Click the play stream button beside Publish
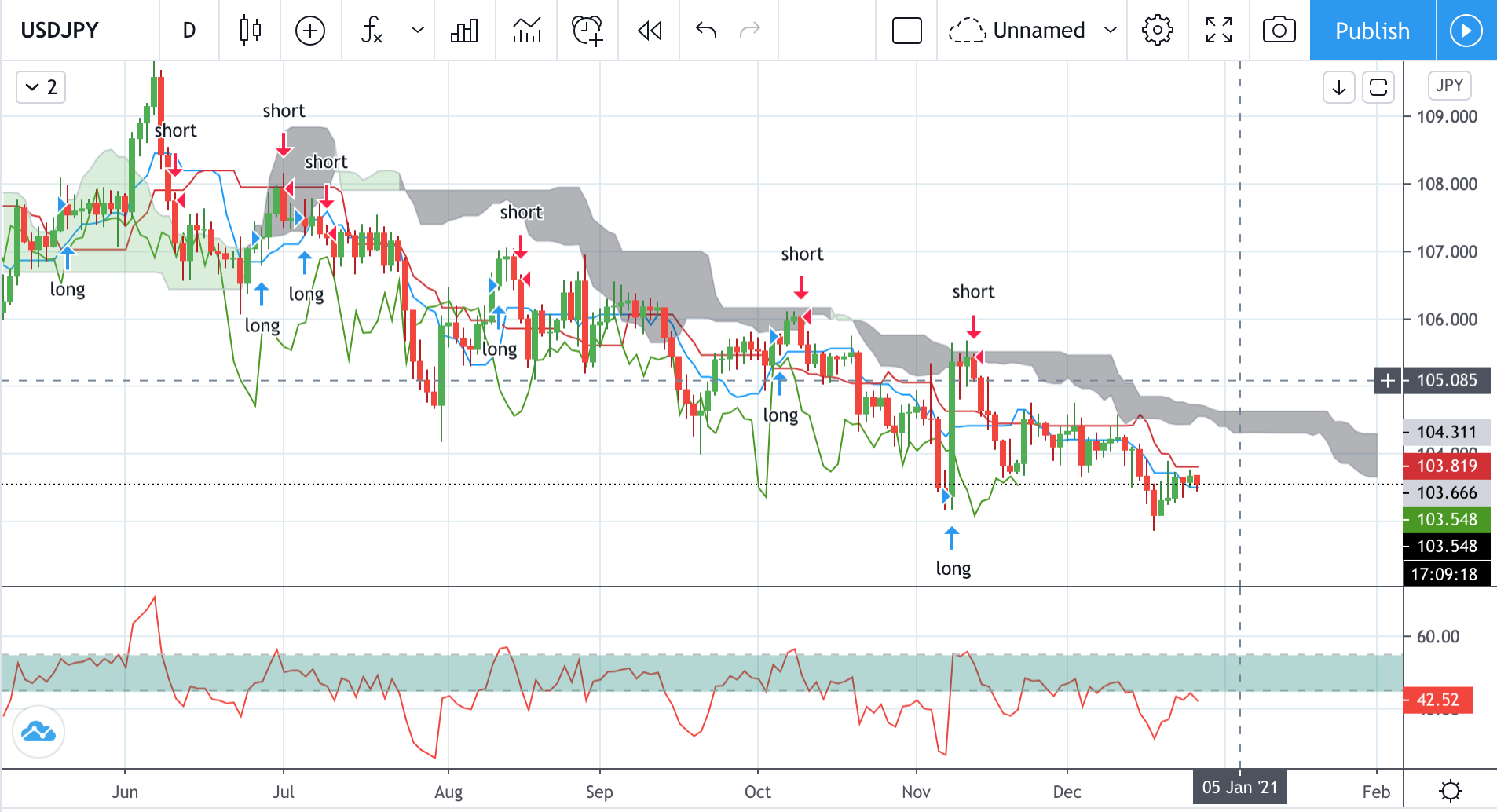Screen dimensions: 1497x812 (x=1466, y=30)
